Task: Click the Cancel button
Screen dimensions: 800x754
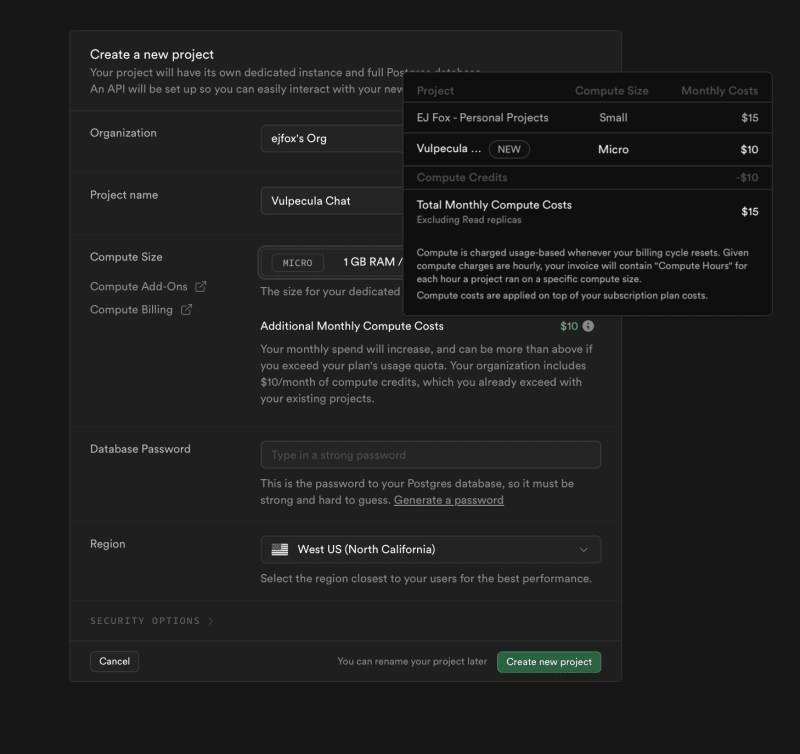Action: pos(114,661)
